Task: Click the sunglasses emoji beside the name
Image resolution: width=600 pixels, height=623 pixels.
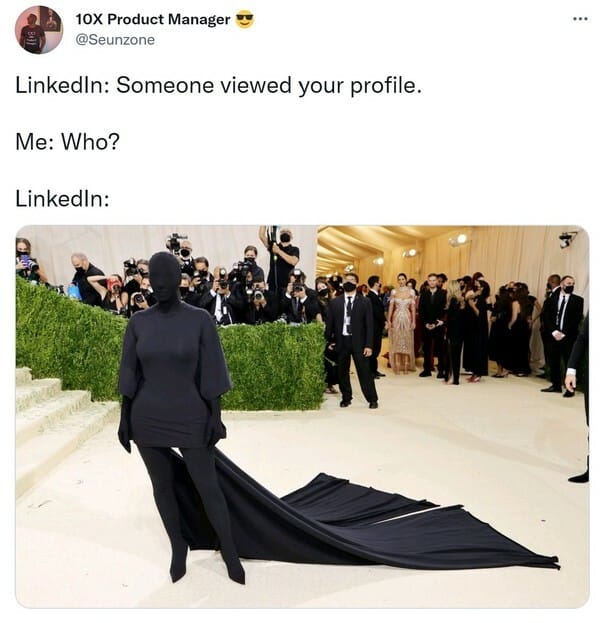Action: point(245,19)
